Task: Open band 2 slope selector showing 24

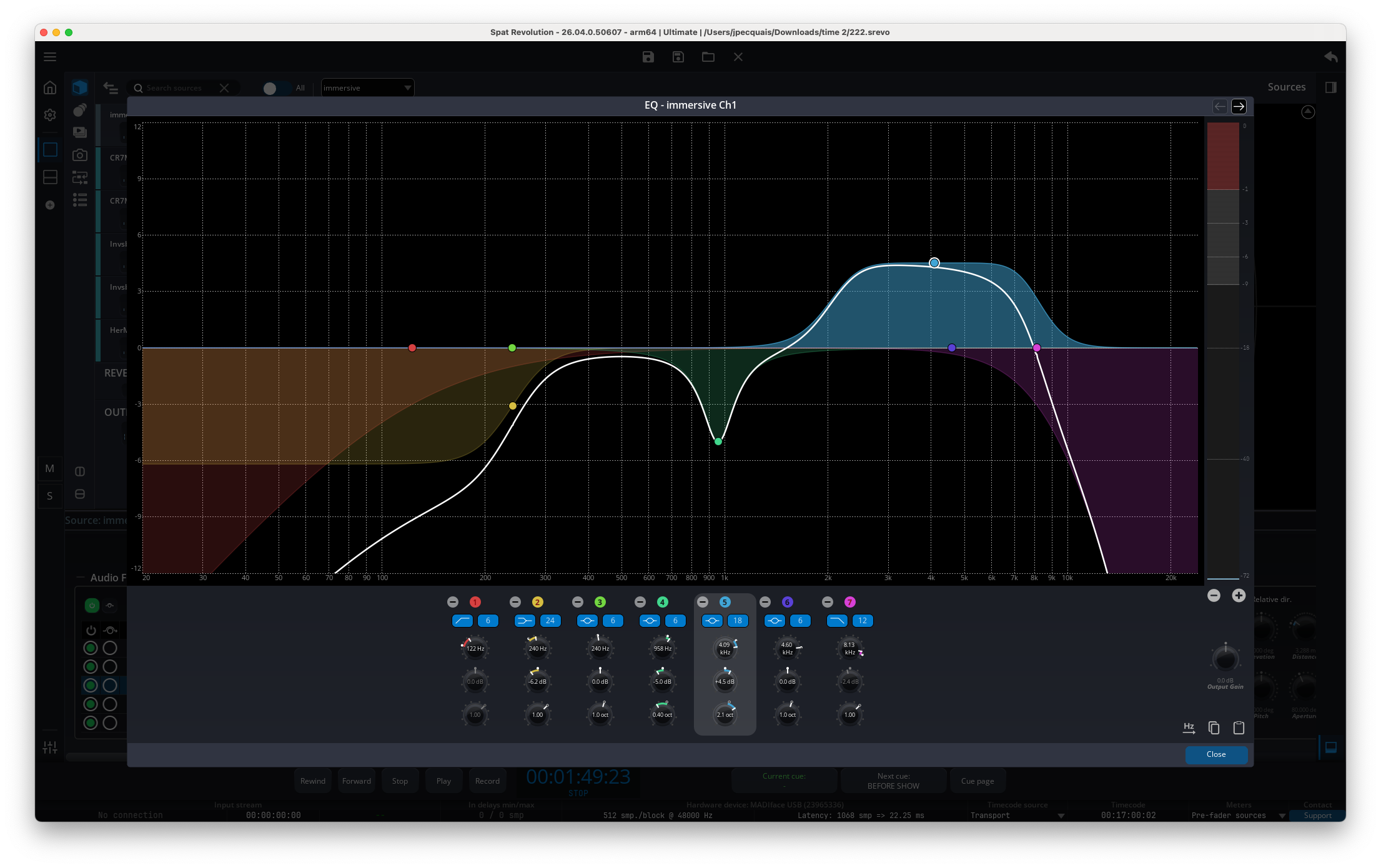Action: tap(550, 621)
